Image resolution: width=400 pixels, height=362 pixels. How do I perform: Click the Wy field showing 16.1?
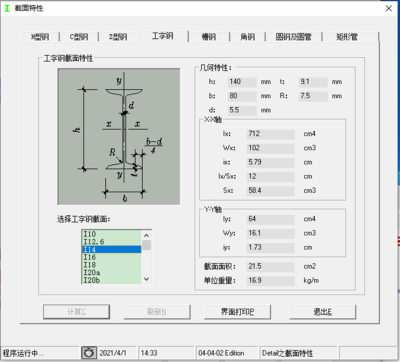tap(271, 233)
